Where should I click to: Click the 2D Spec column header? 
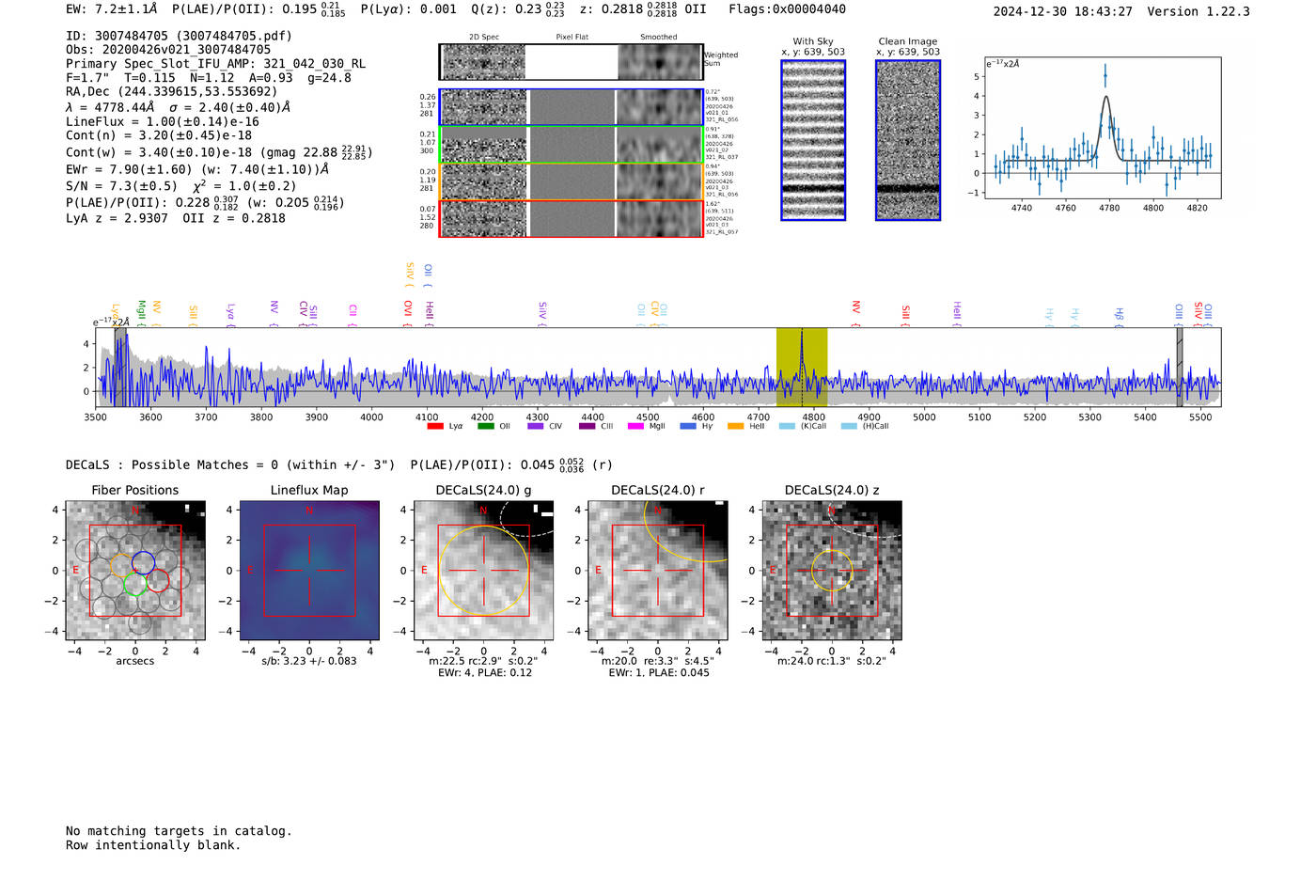click(484, 38)
